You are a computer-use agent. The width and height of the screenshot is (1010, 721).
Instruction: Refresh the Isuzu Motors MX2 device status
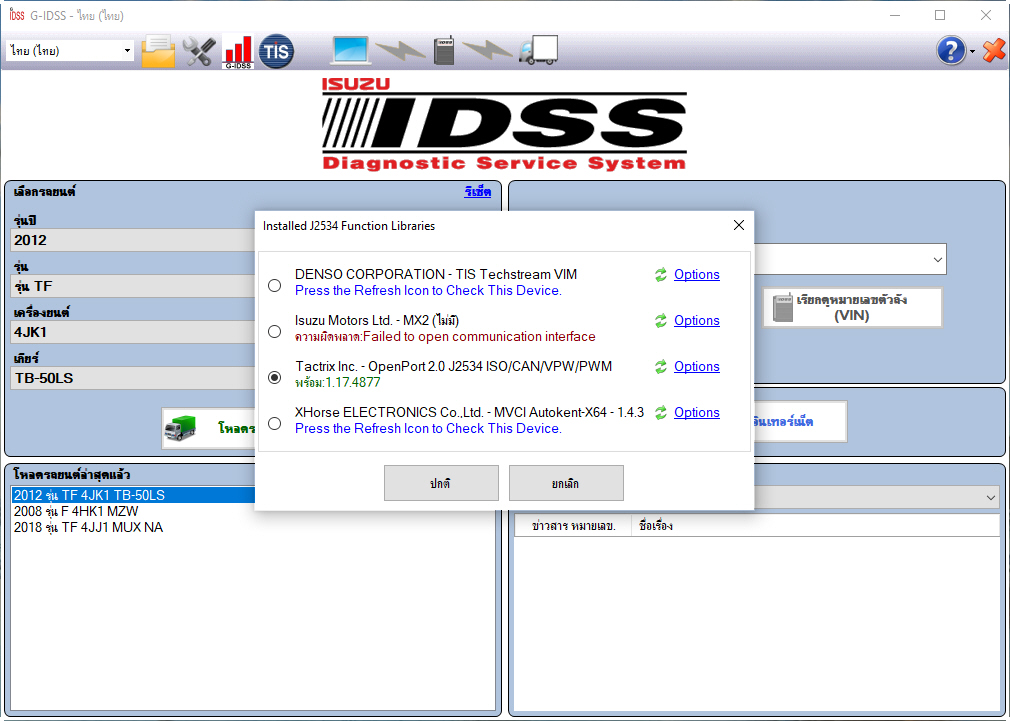click(x=661, y=321)
